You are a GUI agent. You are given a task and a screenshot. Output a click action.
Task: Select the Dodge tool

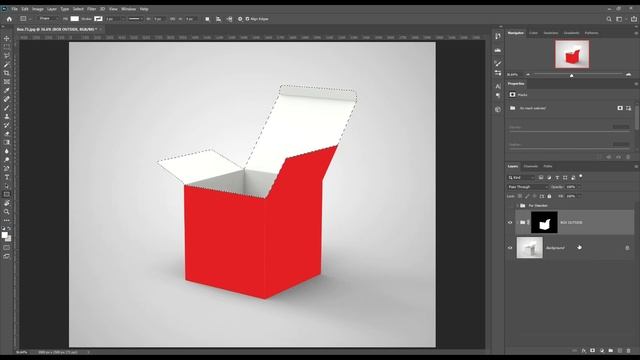tap(7, 160)
